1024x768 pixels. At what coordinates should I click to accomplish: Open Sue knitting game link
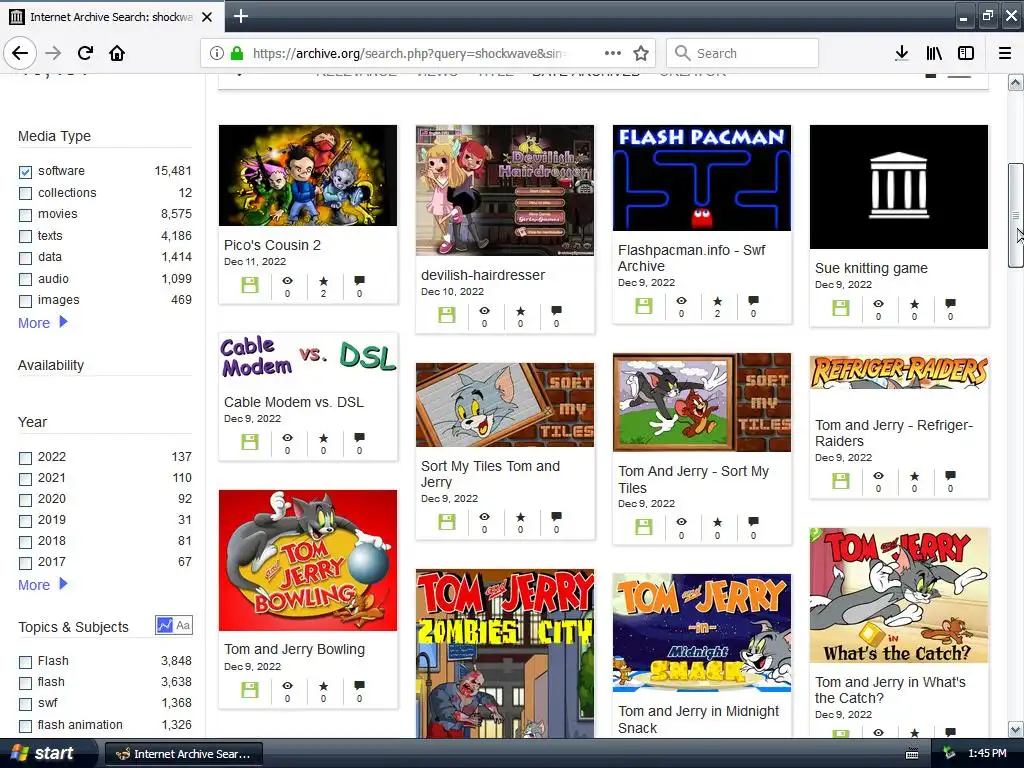tap(871, 268)
